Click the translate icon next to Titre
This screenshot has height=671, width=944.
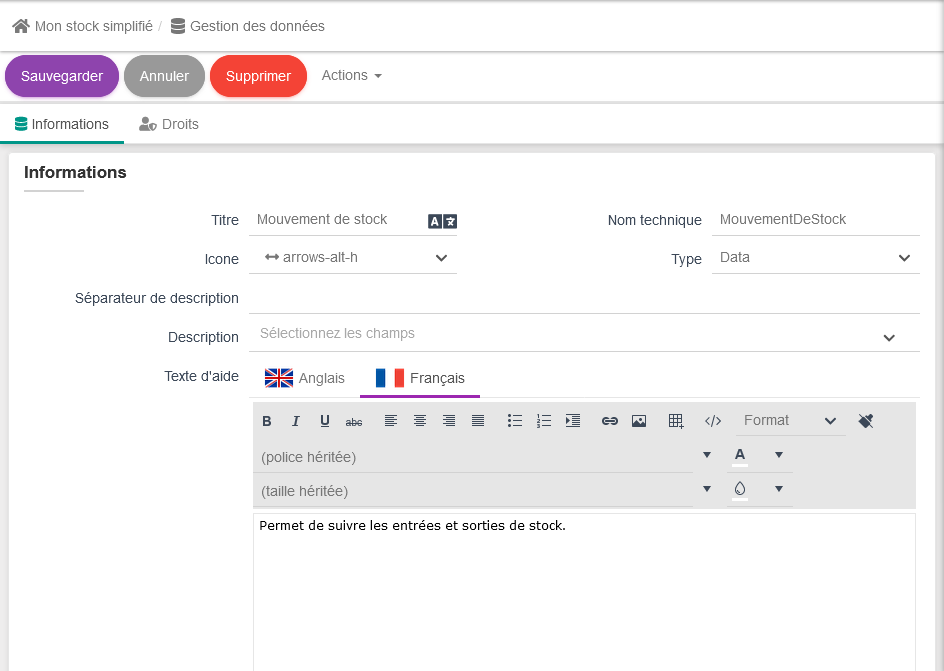tap(442, 221)
